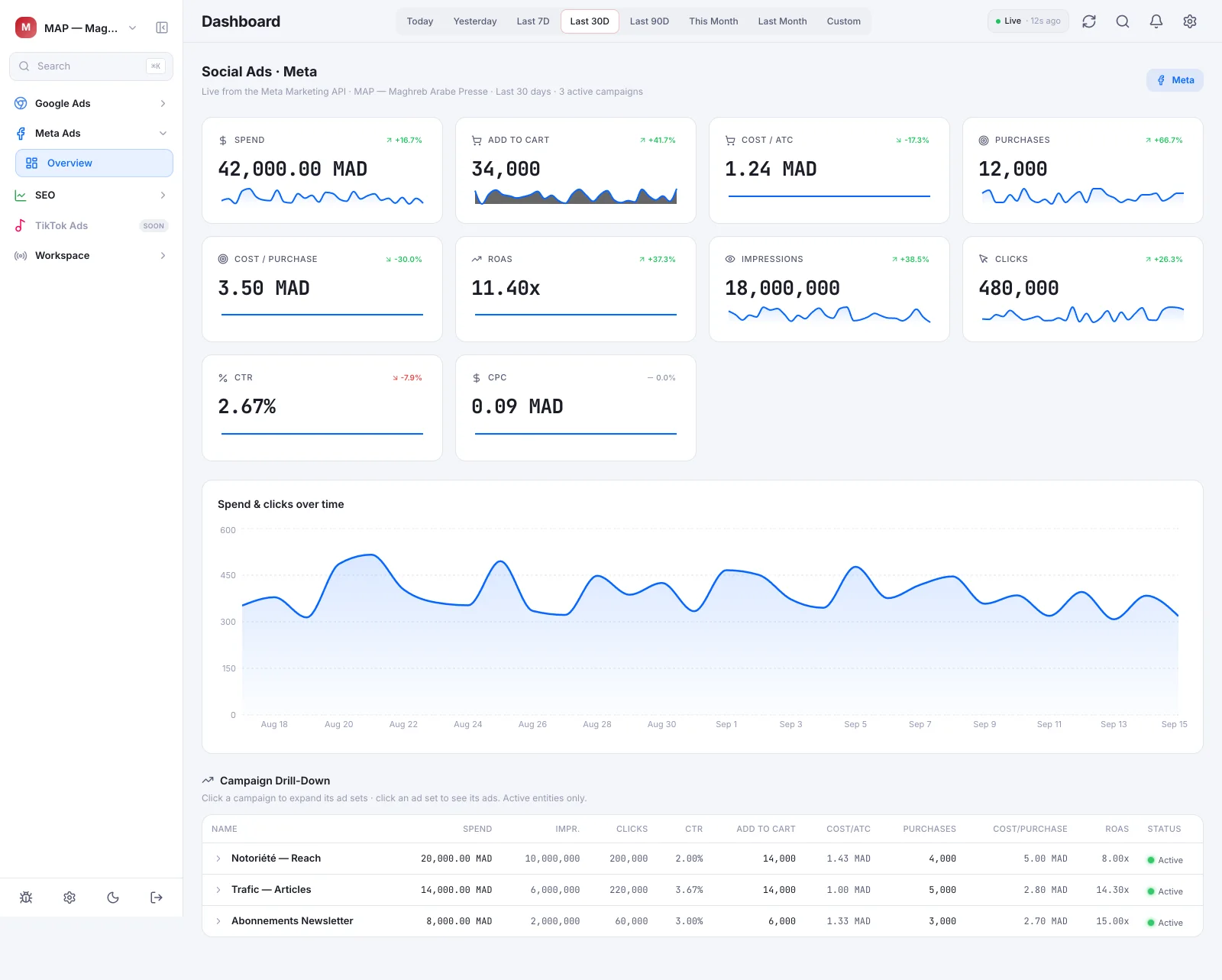Click the ROAS column header
The height and width of the screenshot is (980, 1222).
click(1117, 829)
